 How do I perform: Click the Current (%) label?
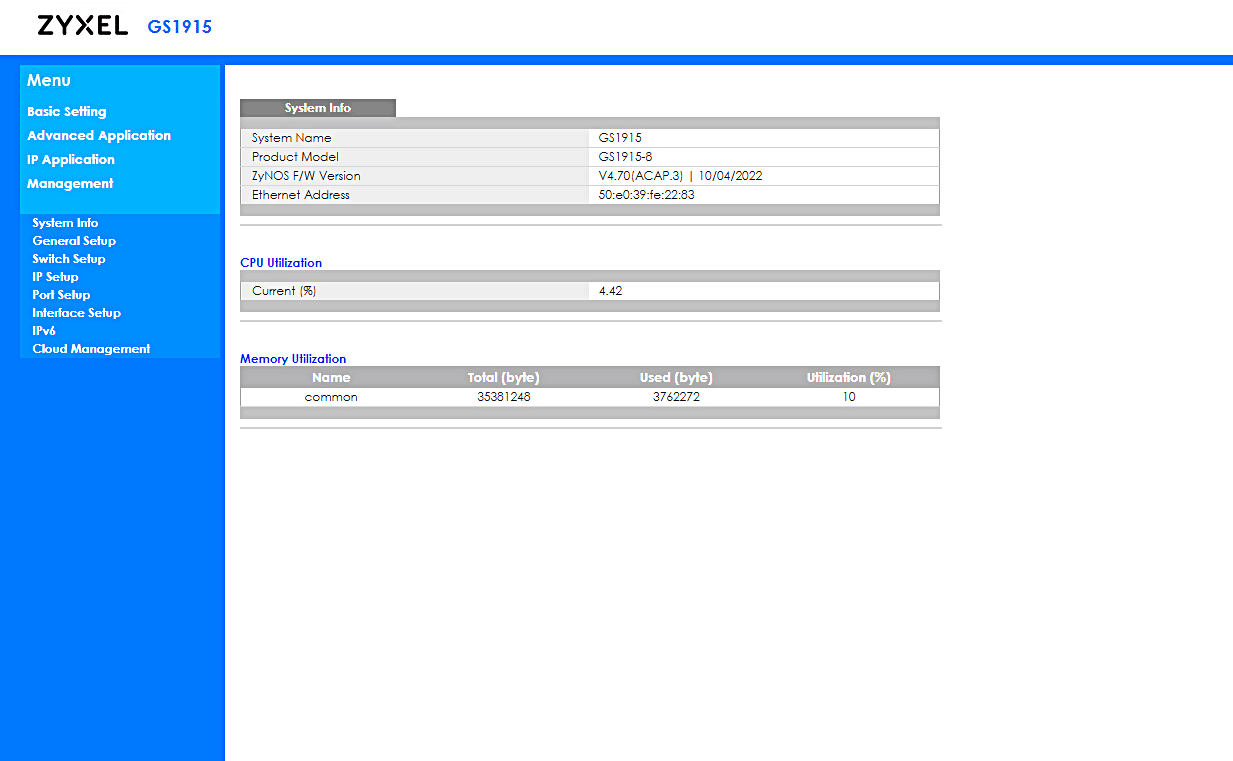click(x=285, y=291)
